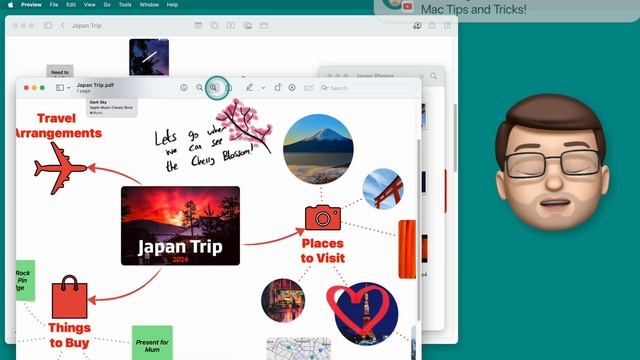Image resolution: width=640 pixels, height=360 pixels.
Task: Click the search icon in Japan Photos window
Action: (433, 76)
